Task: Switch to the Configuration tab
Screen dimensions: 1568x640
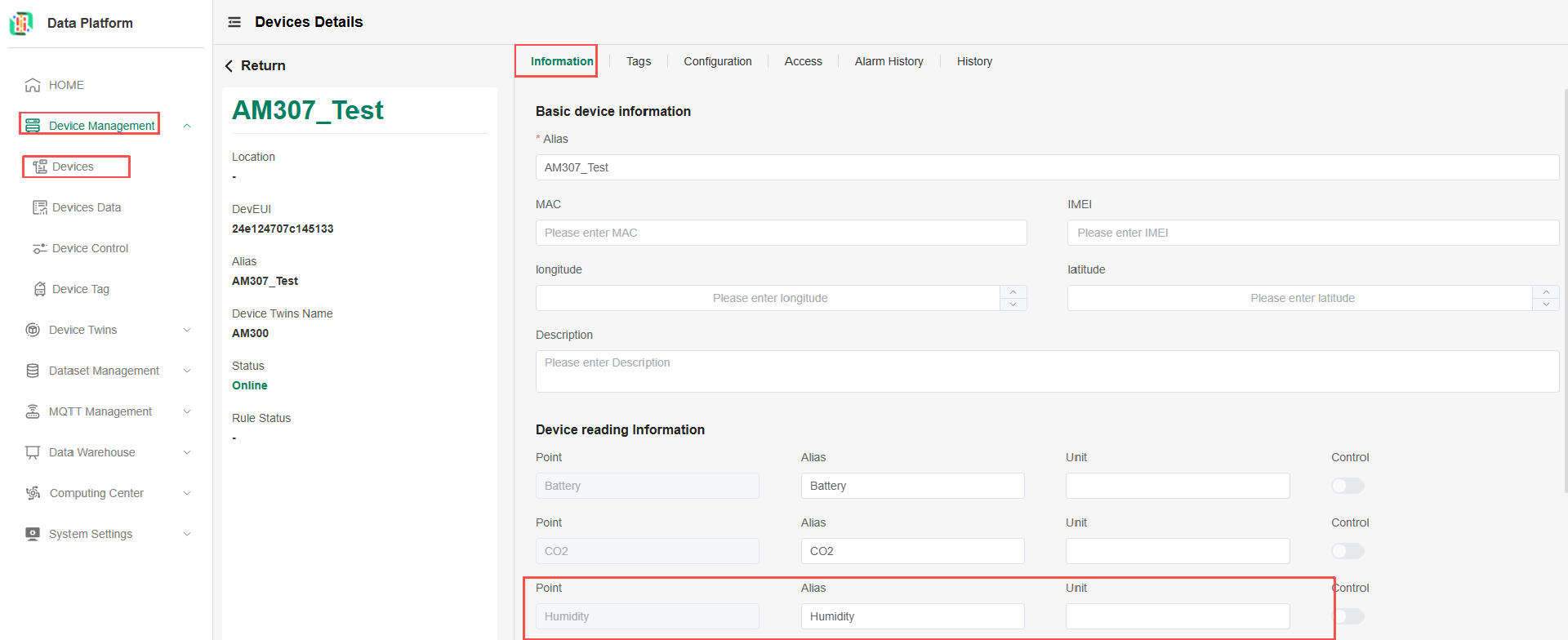Action: 717,61
